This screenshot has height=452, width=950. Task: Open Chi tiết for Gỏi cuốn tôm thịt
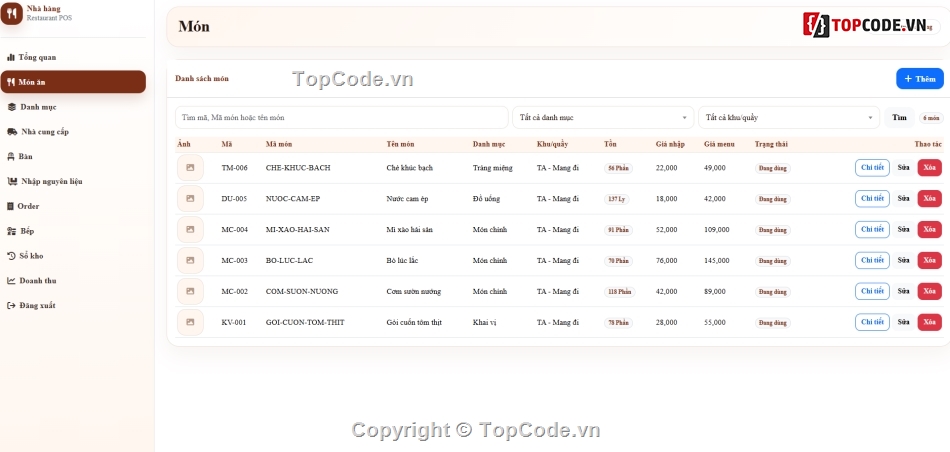click(872, 322)
